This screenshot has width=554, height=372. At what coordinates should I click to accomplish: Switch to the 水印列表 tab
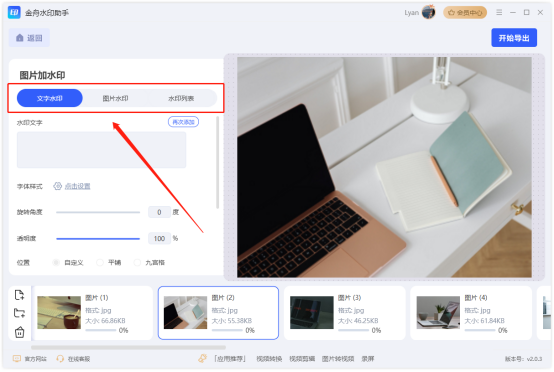click(181, 98)
